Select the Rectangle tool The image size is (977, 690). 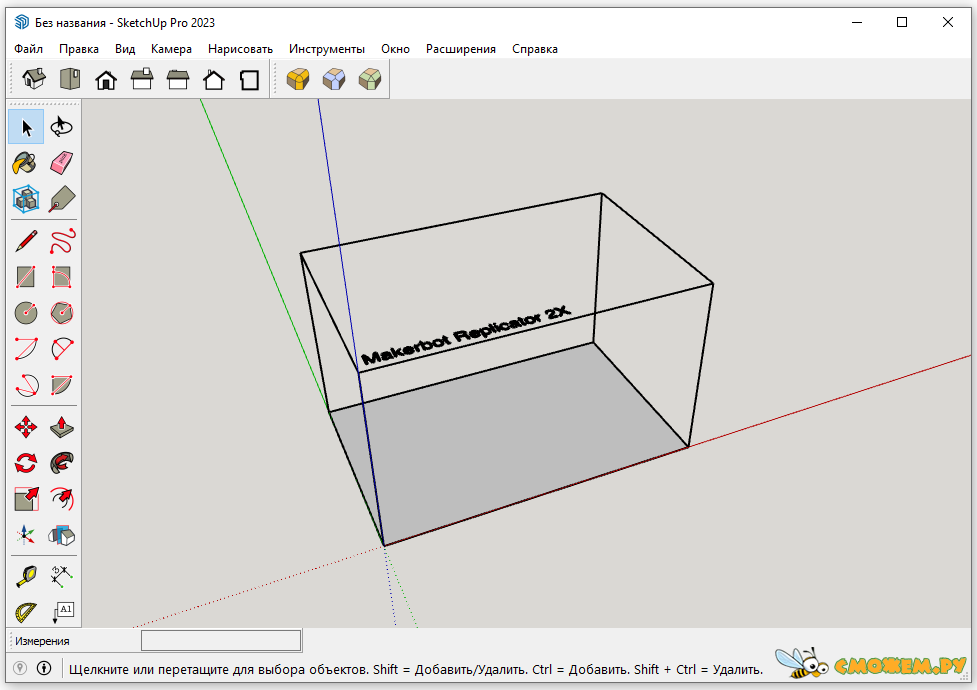pos(26,277)
